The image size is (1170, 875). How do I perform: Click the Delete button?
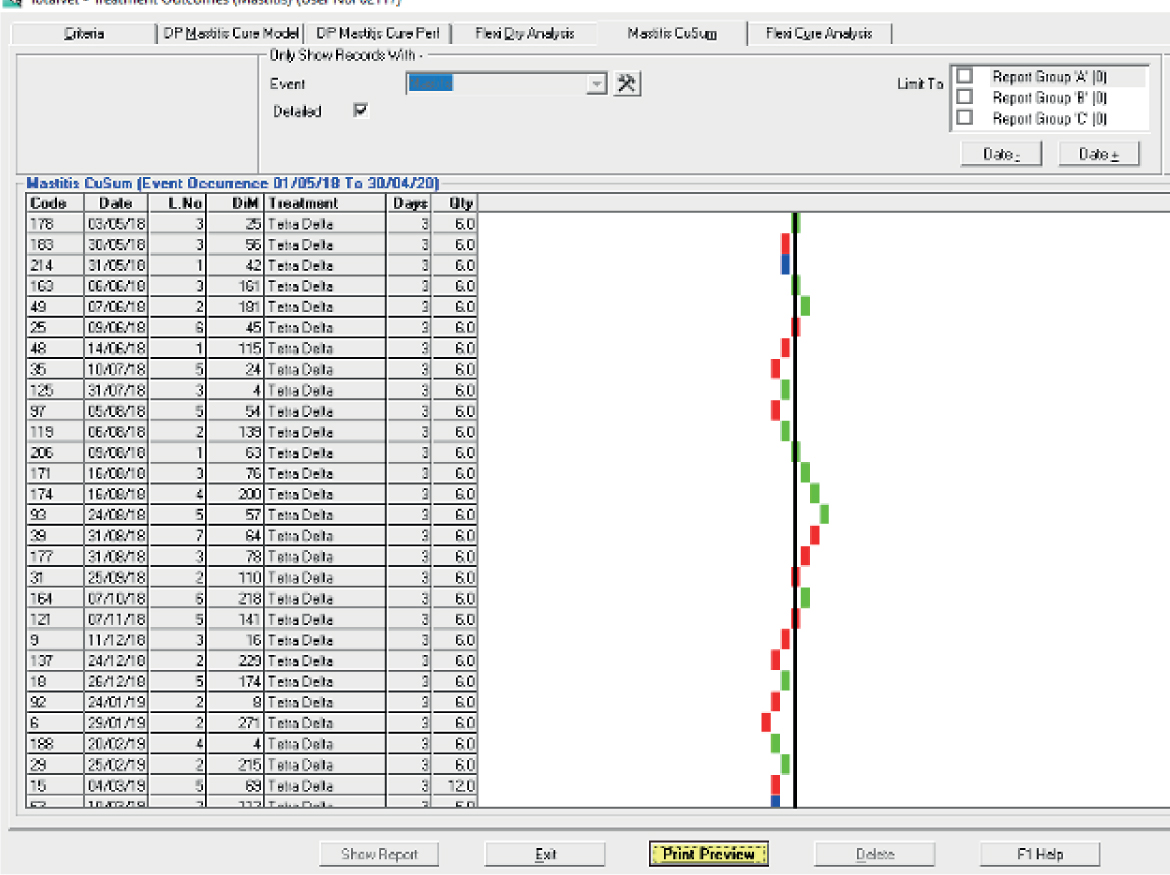(x=875, y=854)
